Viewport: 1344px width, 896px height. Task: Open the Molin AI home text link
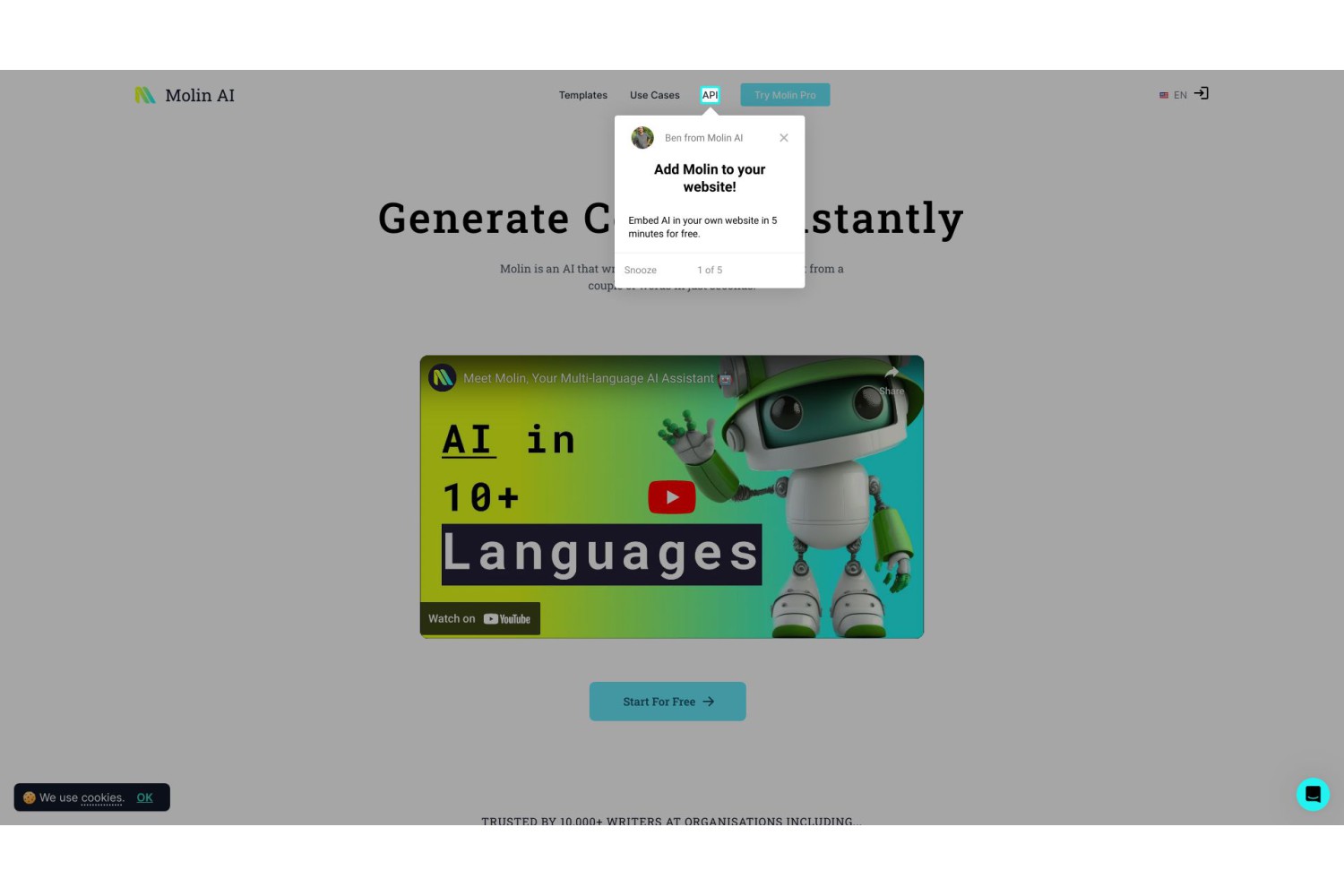pos(200,95)
